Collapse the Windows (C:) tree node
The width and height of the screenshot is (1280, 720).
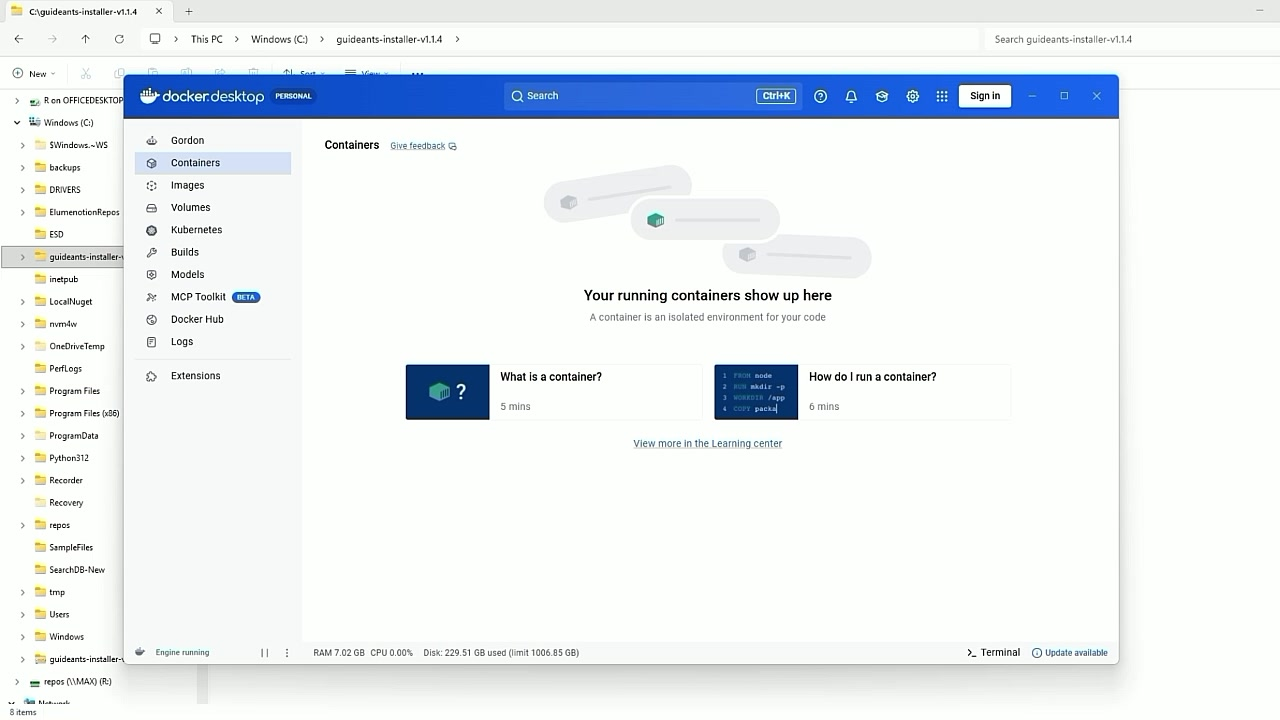coord(17,123)
